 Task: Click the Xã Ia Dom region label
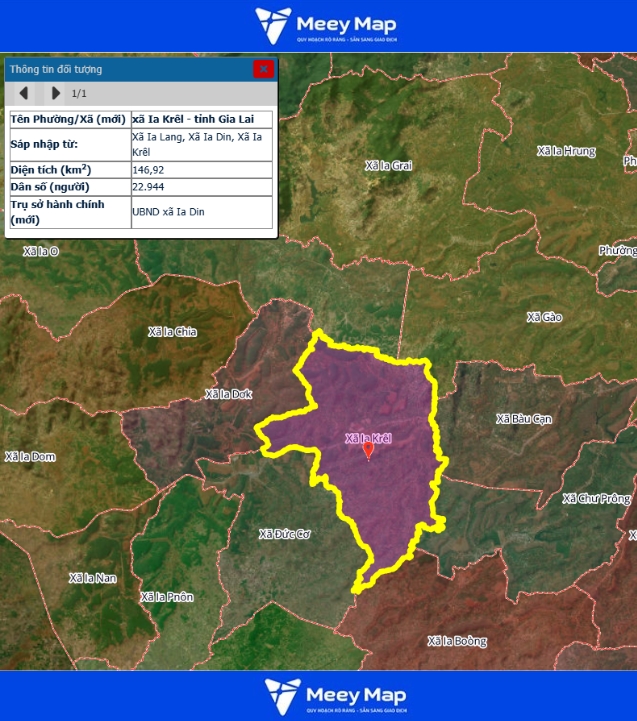pos(30,457)
